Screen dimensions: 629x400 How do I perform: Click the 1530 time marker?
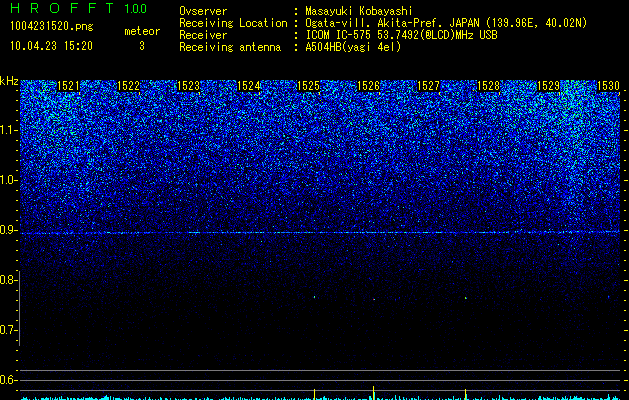coord(609,86)
